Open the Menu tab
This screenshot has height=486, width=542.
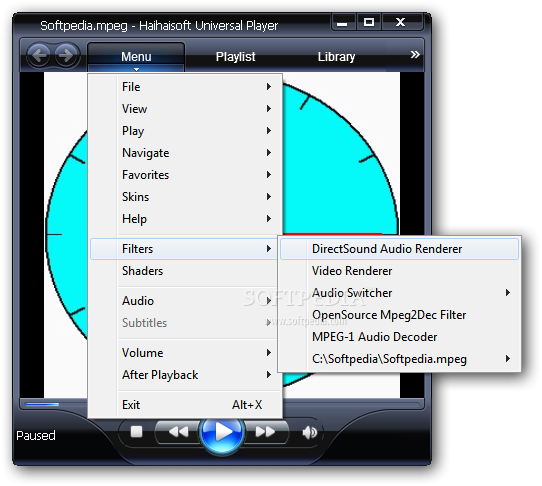point(136,57)
